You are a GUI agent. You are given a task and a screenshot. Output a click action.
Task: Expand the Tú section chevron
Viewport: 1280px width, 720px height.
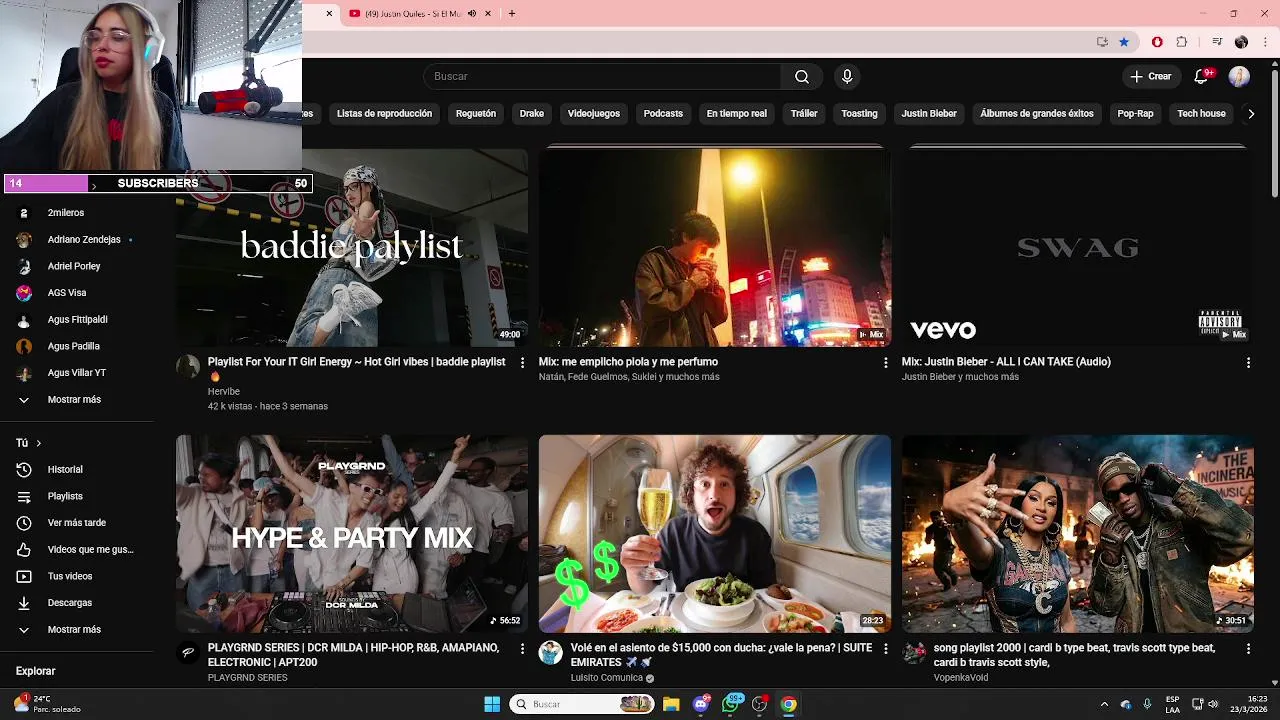click(x=39, y=443)
